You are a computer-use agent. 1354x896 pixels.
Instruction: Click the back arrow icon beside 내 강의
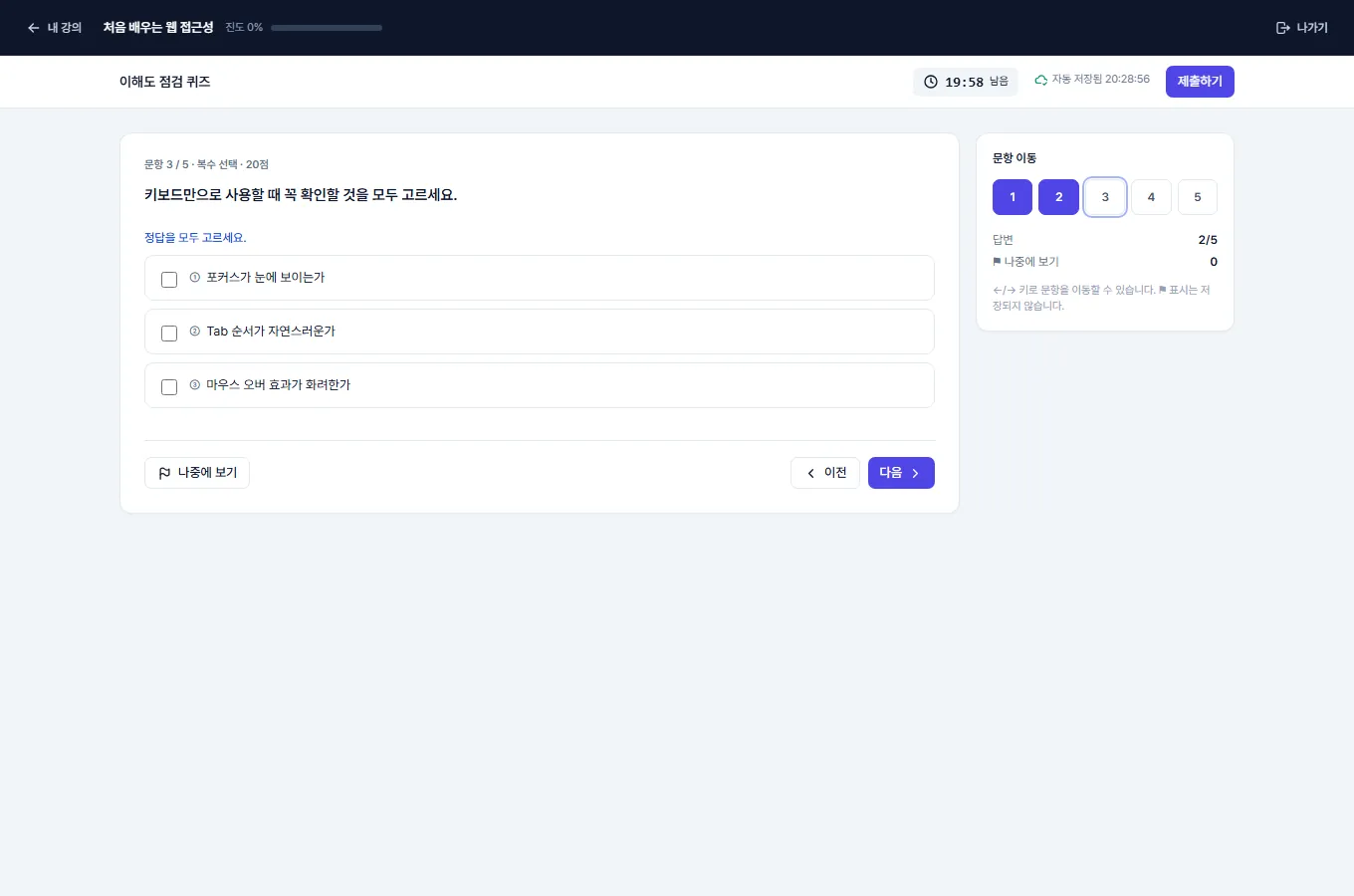pyautogui.click(x=33, y=28)
